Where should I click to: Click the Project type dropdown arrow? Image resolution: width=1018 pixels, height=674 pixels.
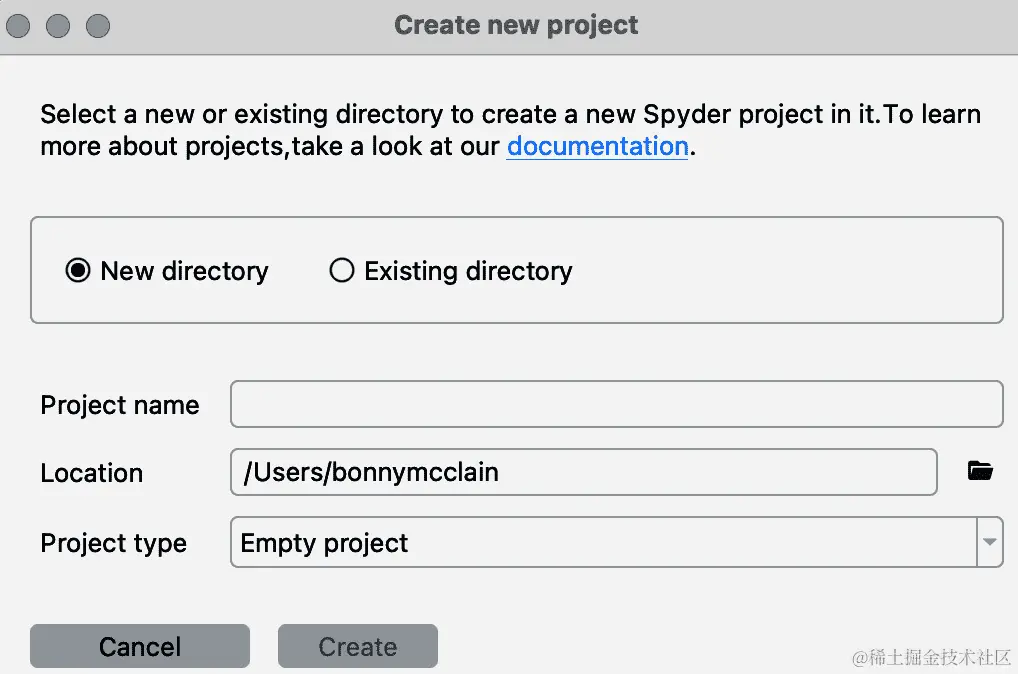(989, 543)
